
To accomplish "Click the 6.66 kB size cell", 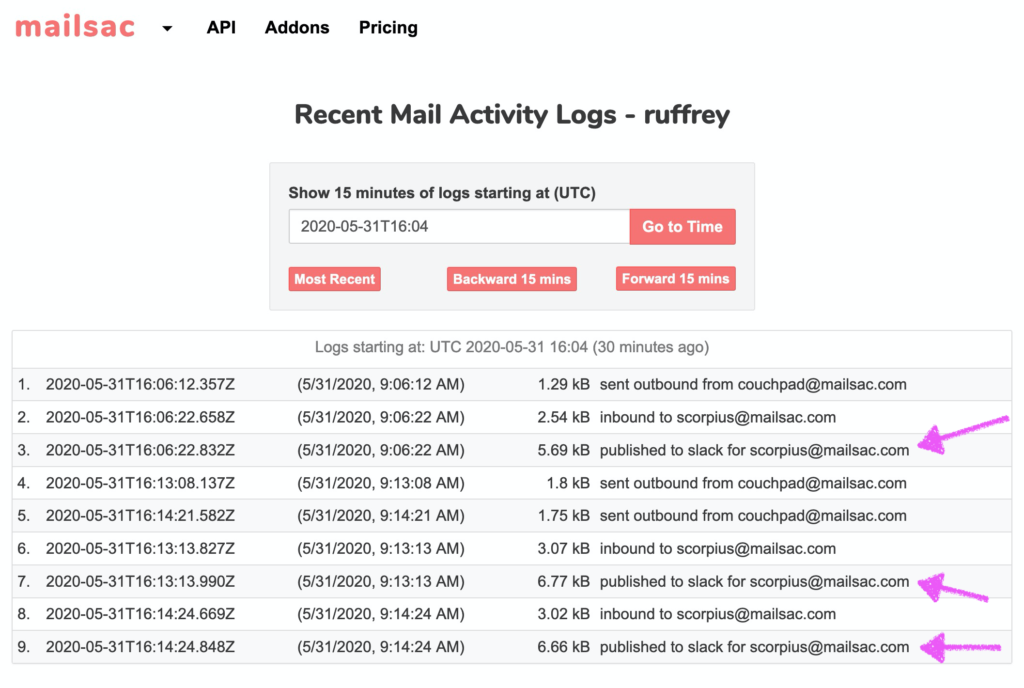I will click(x=564, y=647).
